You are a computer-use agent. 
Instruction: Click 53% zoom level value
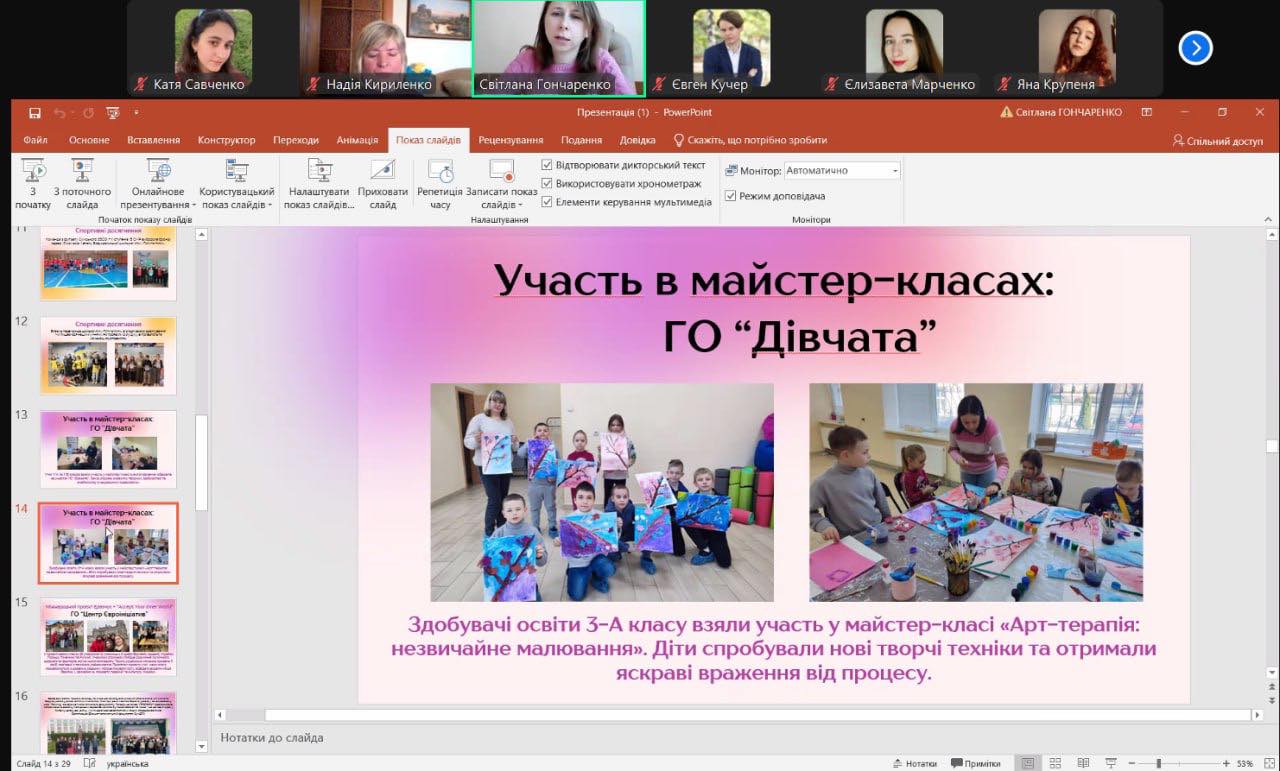[1245, 763]
